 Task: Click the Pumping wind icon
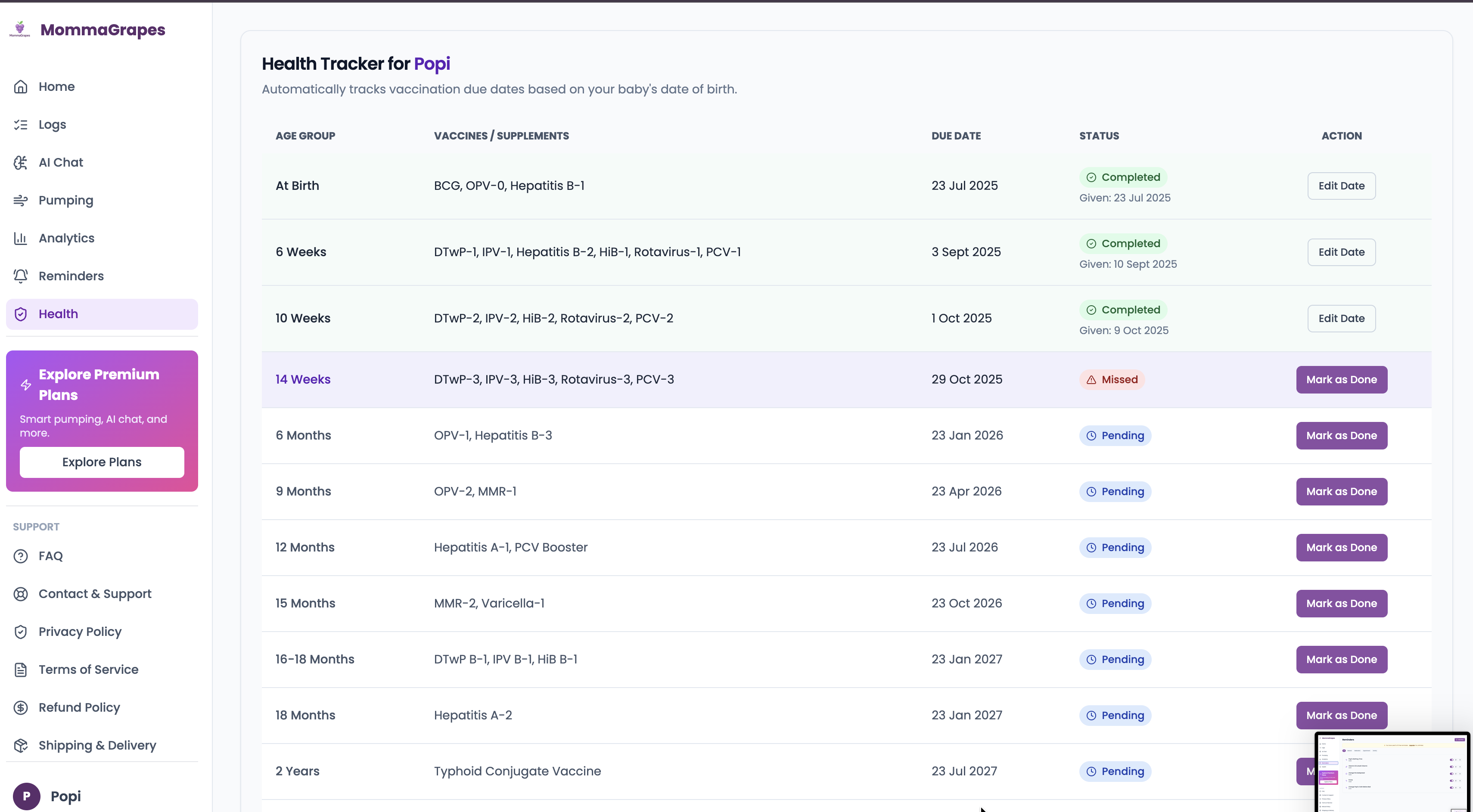tap(21, 201)
